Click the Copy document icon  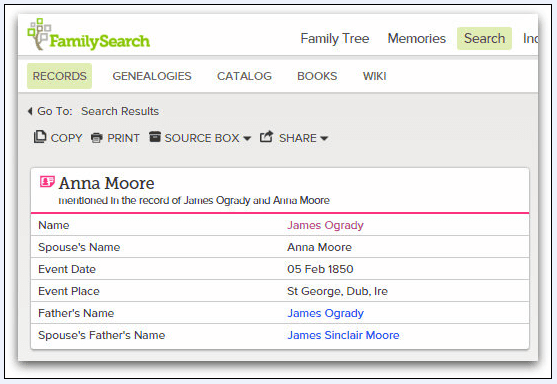pyautogui.click(x=40, y=136)
